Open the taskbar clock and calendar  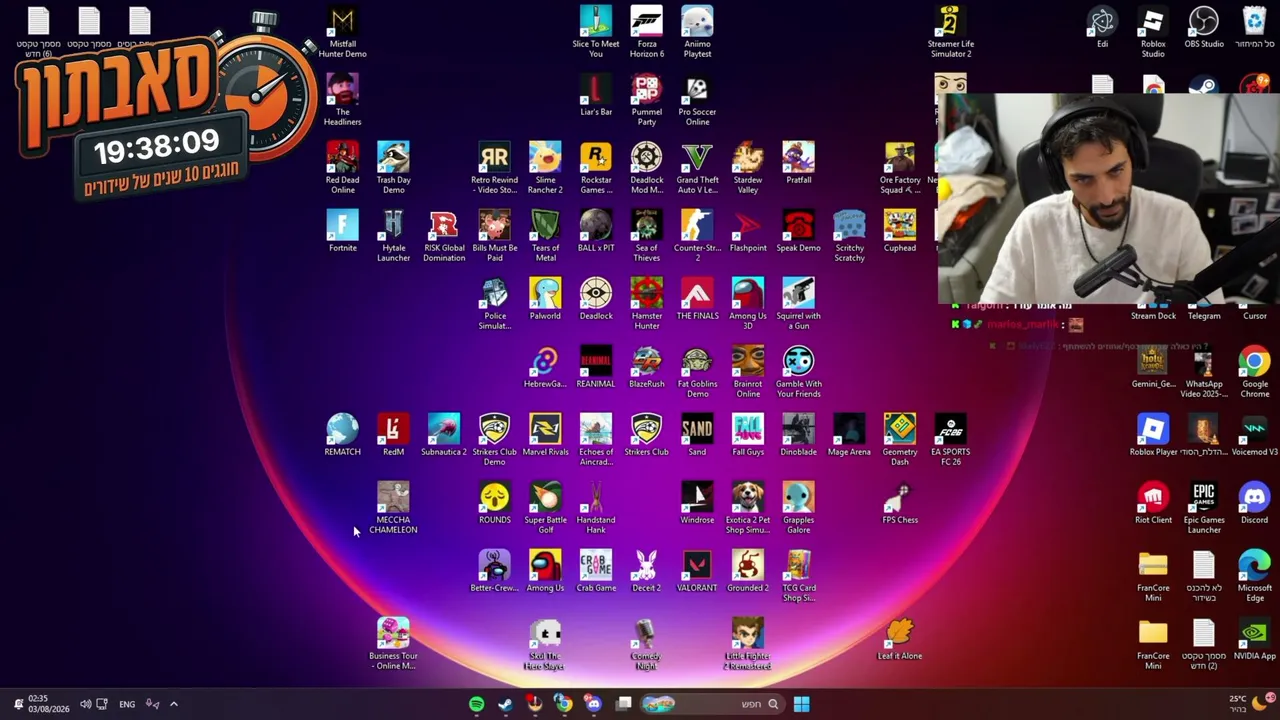[48, 704]
